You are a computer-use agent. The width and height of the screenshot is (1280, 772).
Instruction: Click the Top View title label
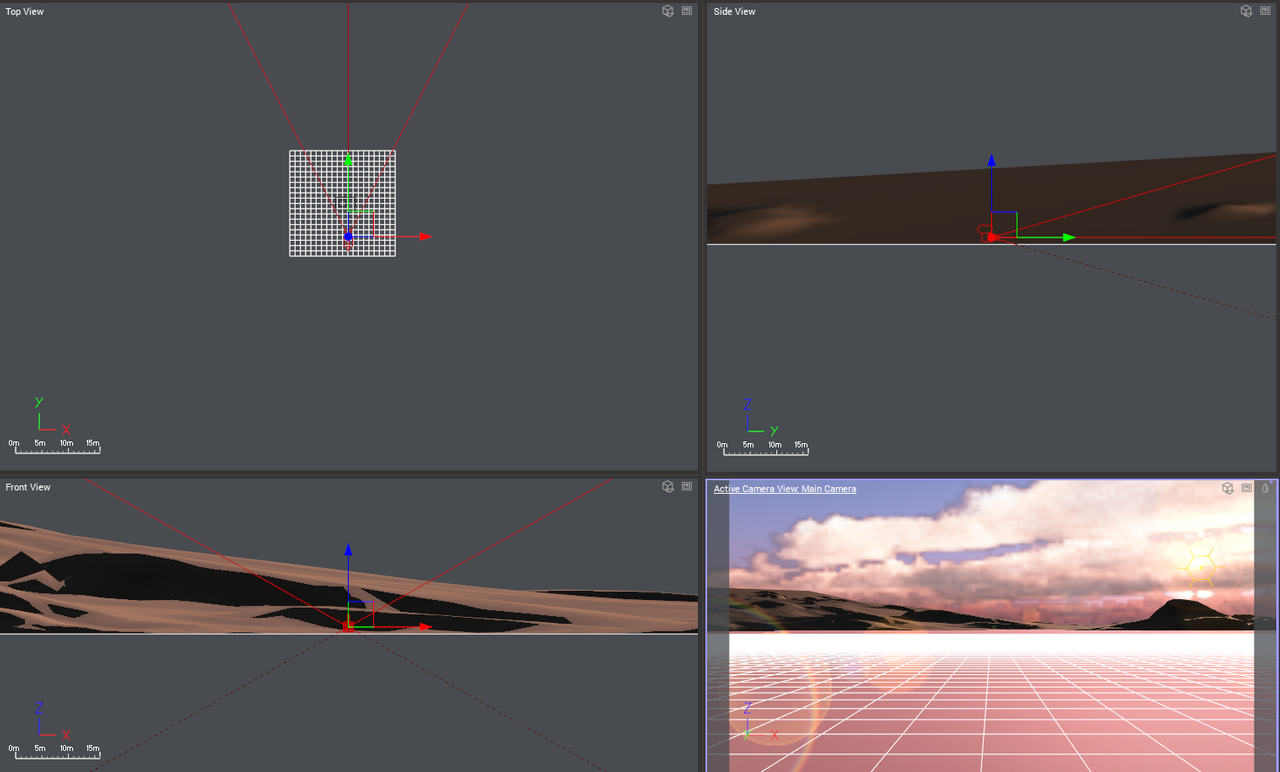[x=25, y=12]
